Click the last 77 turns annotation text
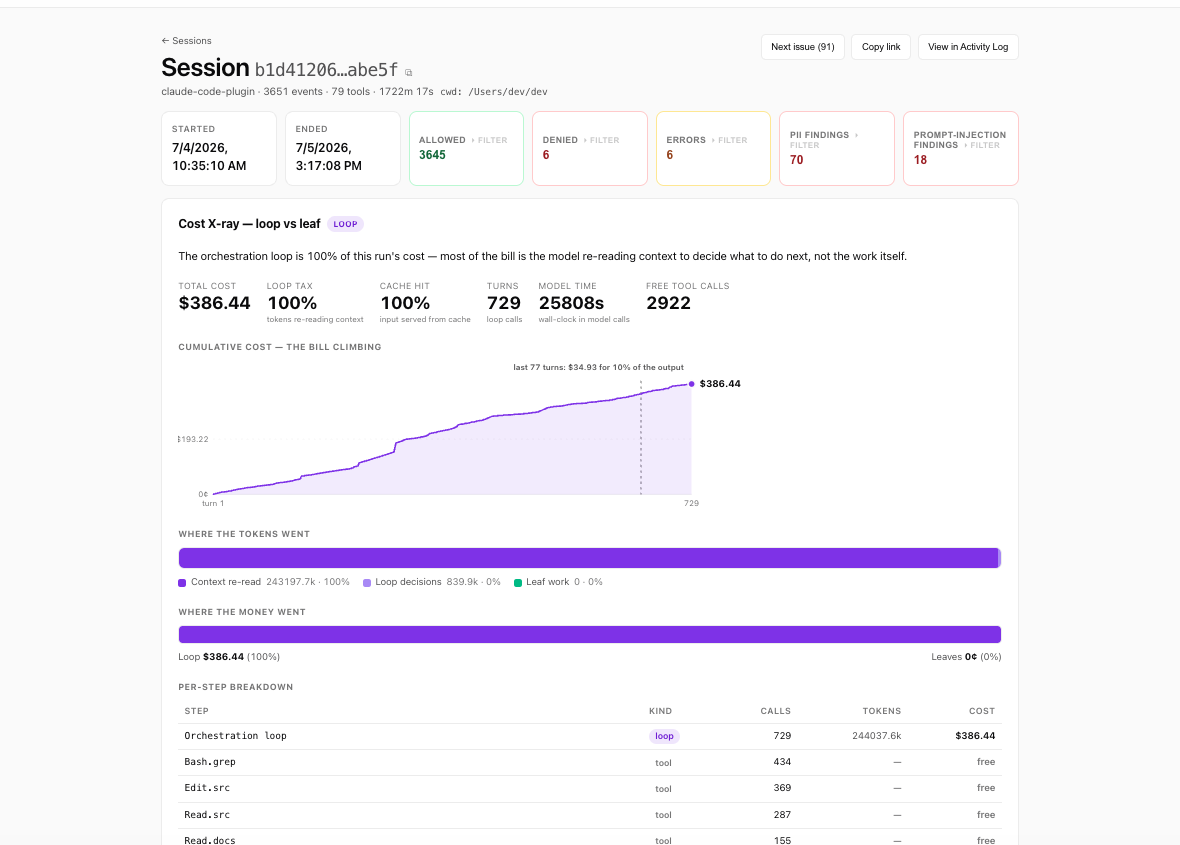Viewport: 1180px width, 845px height. pyautogui.click(x=598, y=368)
